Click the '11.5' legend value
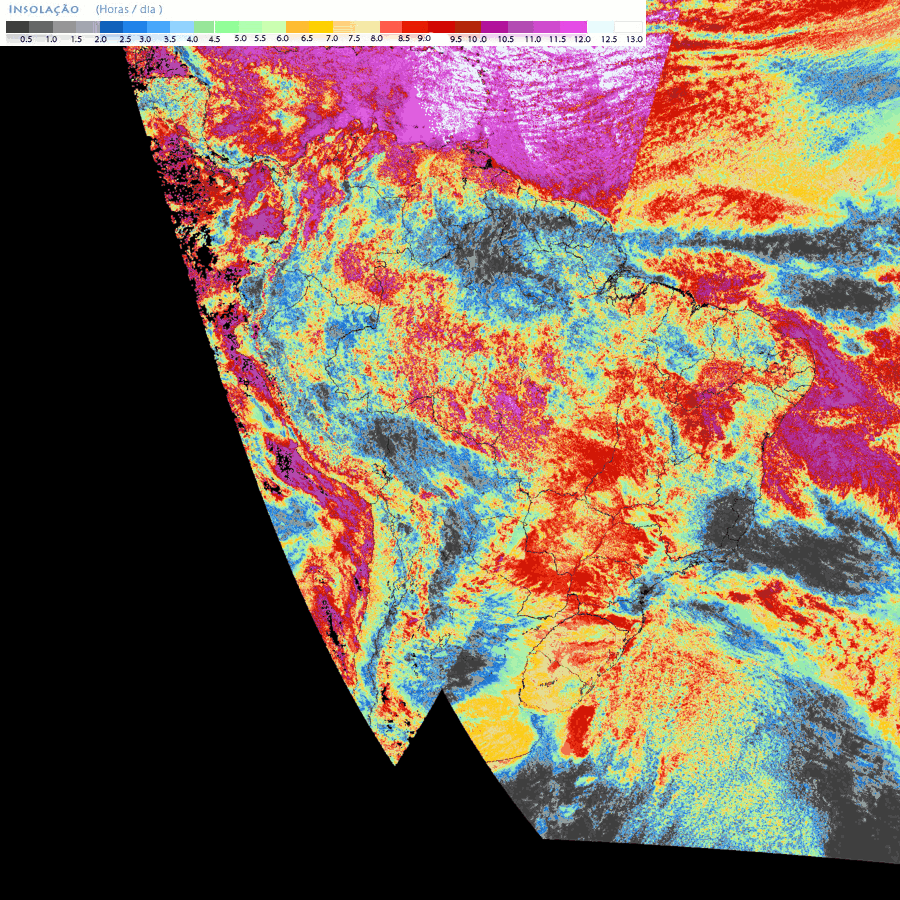900x900 pixels. 557,40
